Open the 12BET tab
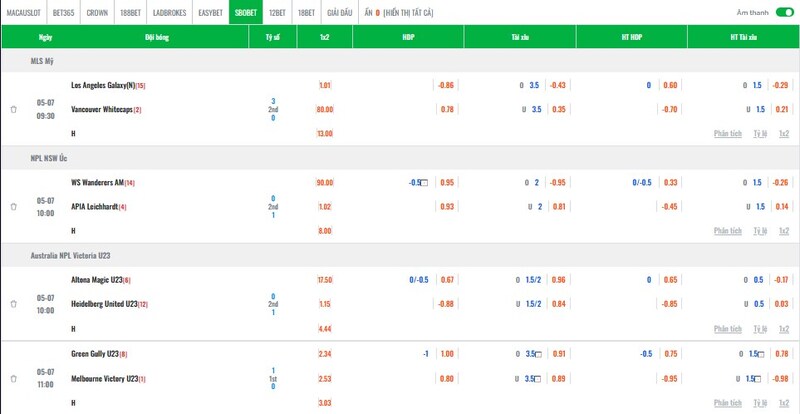The image size is (800, 414). point(278,13)
